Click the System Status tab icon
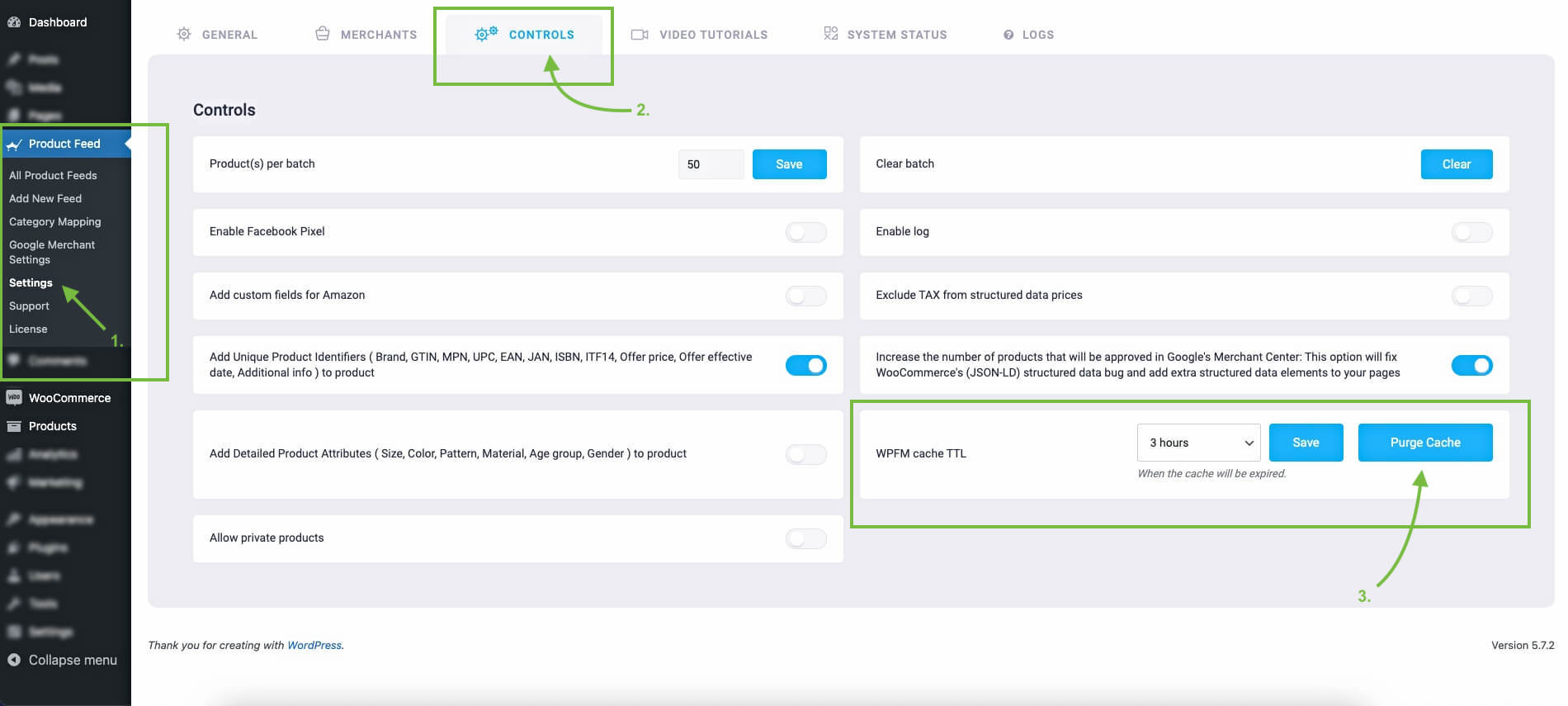Viewport: 1568px width, 706px height. pyautogui.click(x=831, y=33)
